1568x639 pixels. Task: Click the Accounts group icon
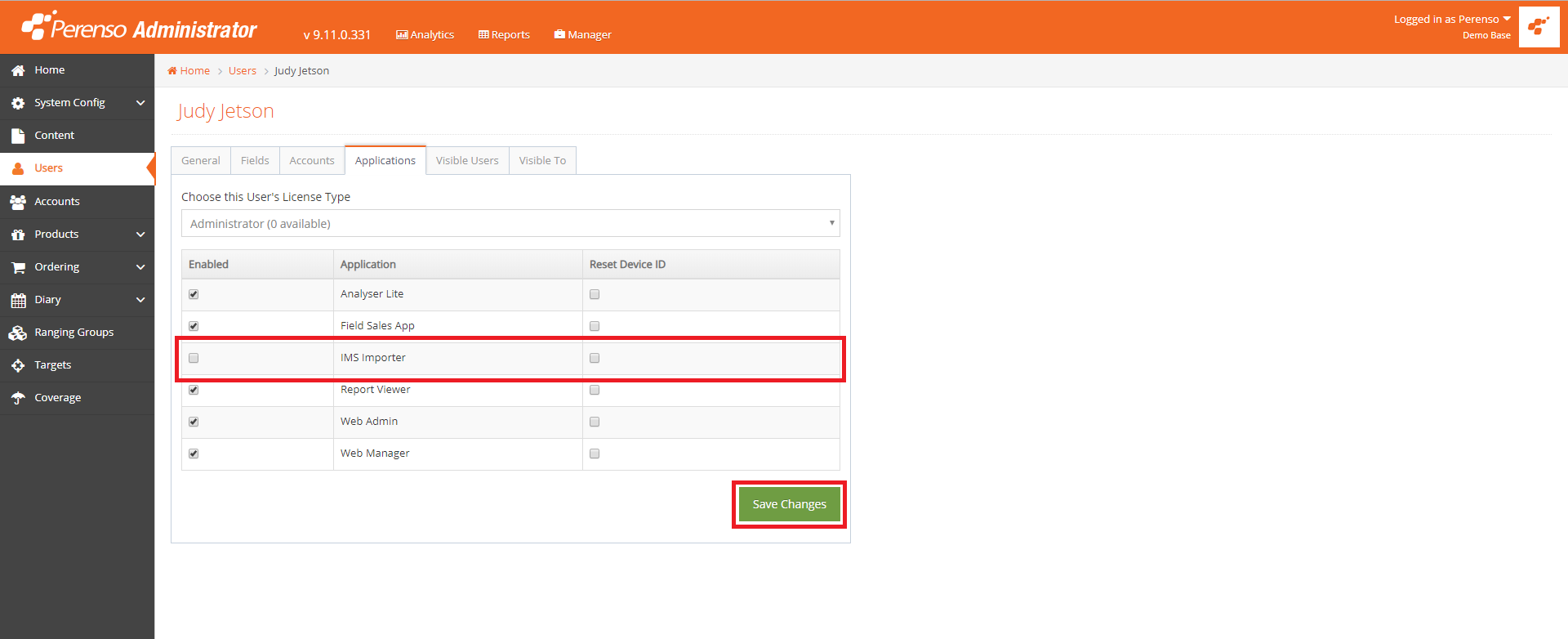18,202
